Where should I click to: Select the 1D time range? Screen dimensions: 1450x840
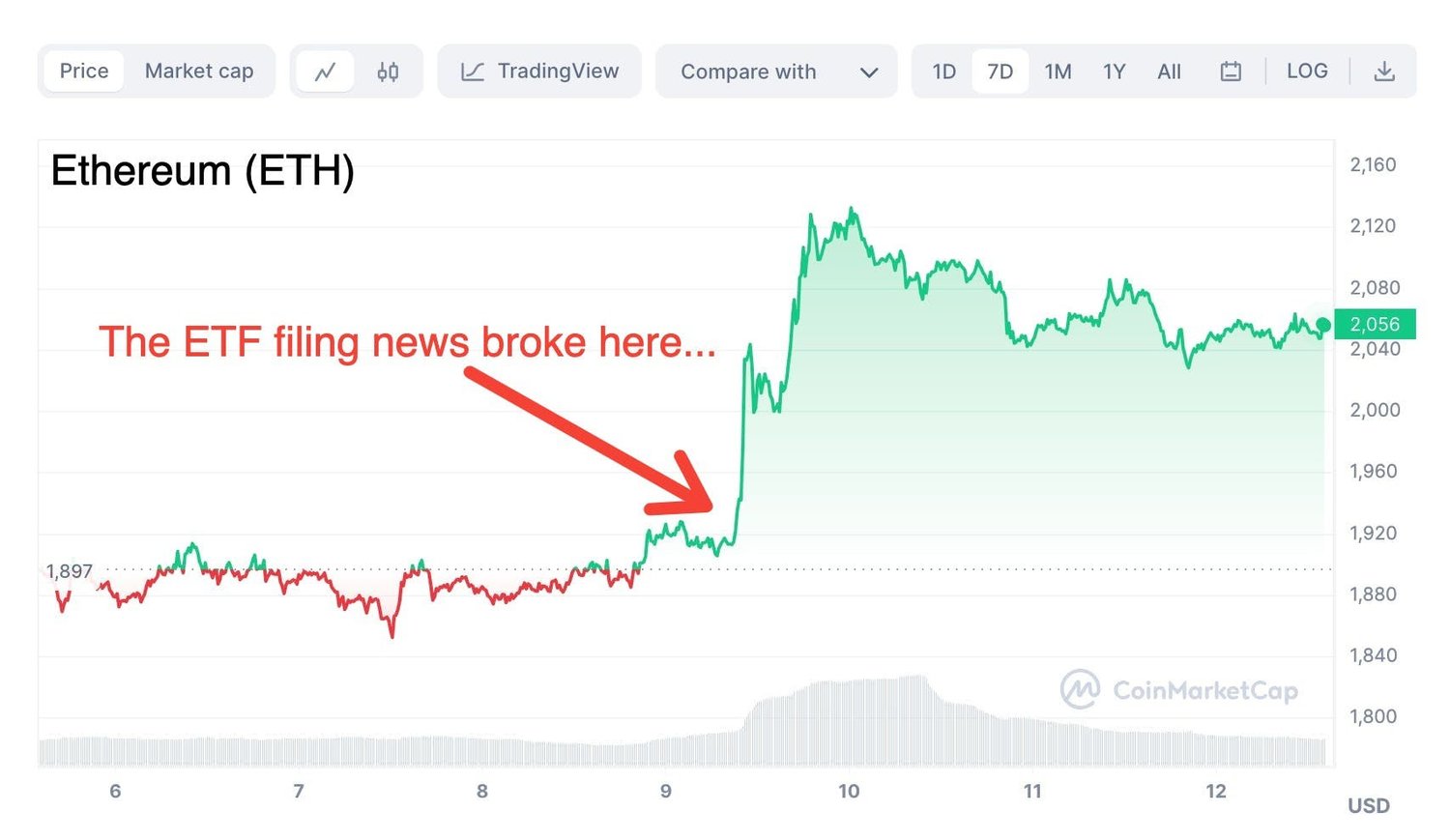coord(943,72)
